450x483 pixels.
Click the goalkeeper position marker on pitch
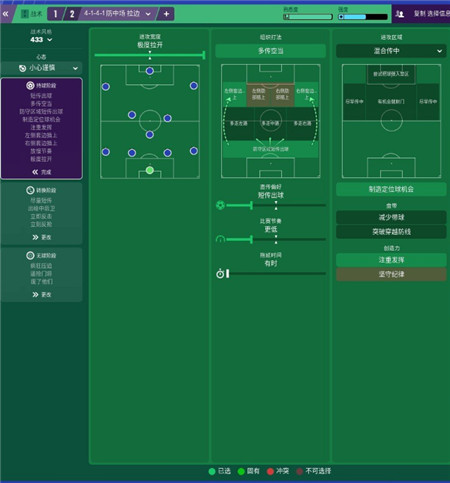coord(150,170)
